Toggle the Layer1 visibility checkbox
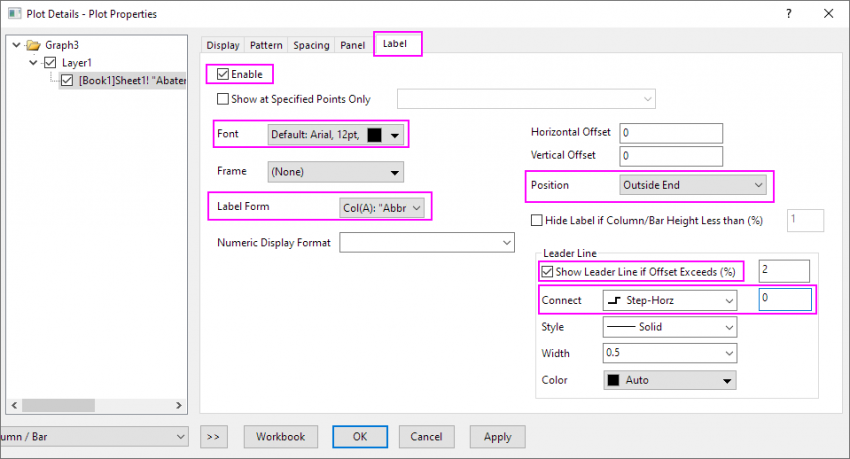 point(51,62)
